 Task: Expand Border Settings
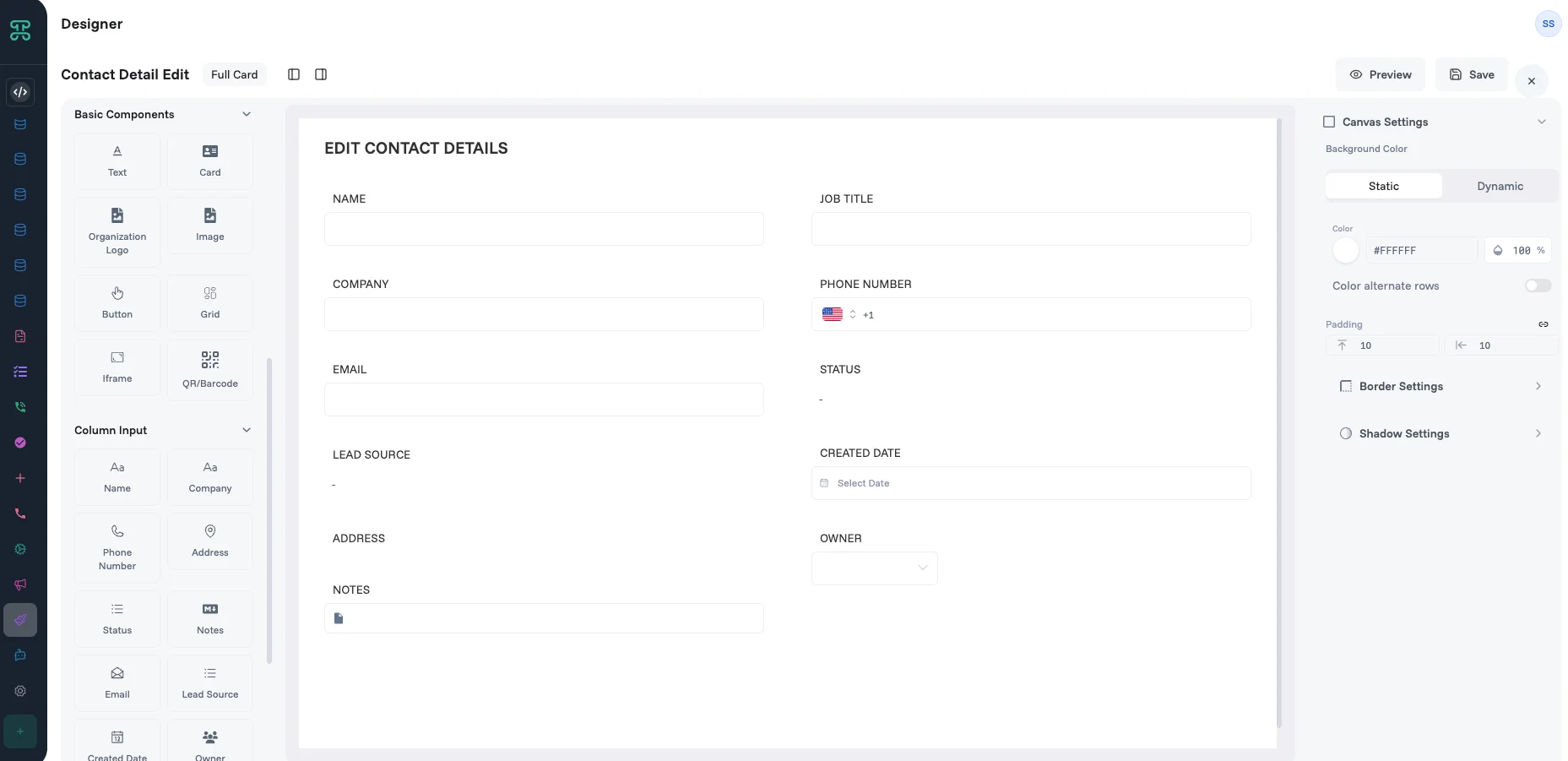click(1440, 386)
